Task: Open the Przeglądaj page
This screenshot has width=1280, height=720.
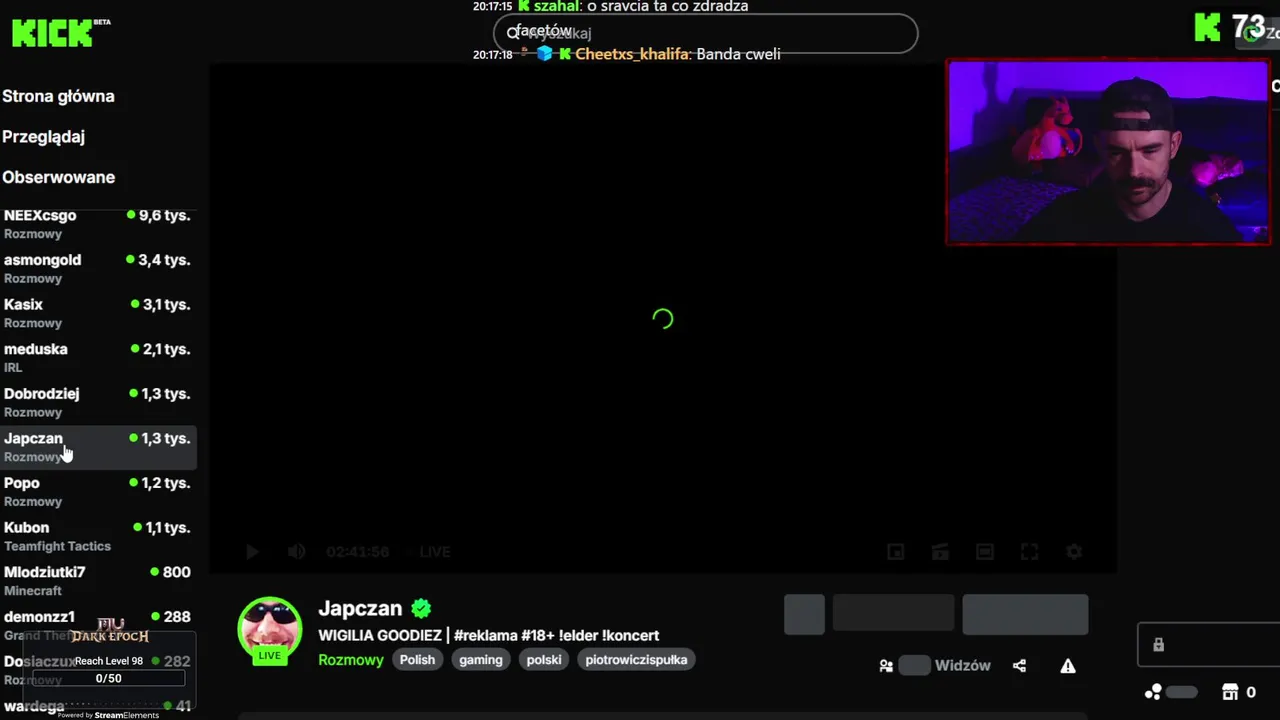Action: point(43,137)
